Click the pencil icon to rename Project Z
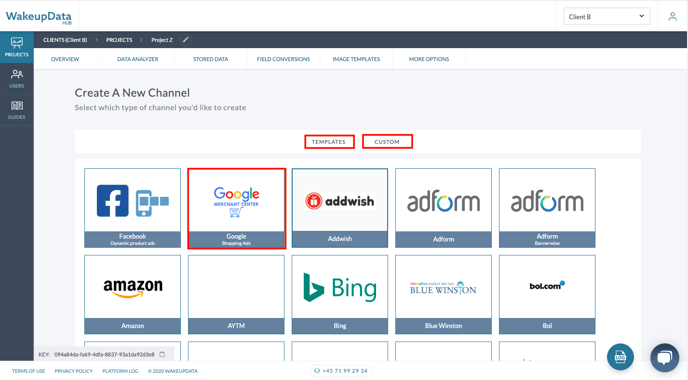688x380 pixels. pyautogui.click(x=186, y=40)
